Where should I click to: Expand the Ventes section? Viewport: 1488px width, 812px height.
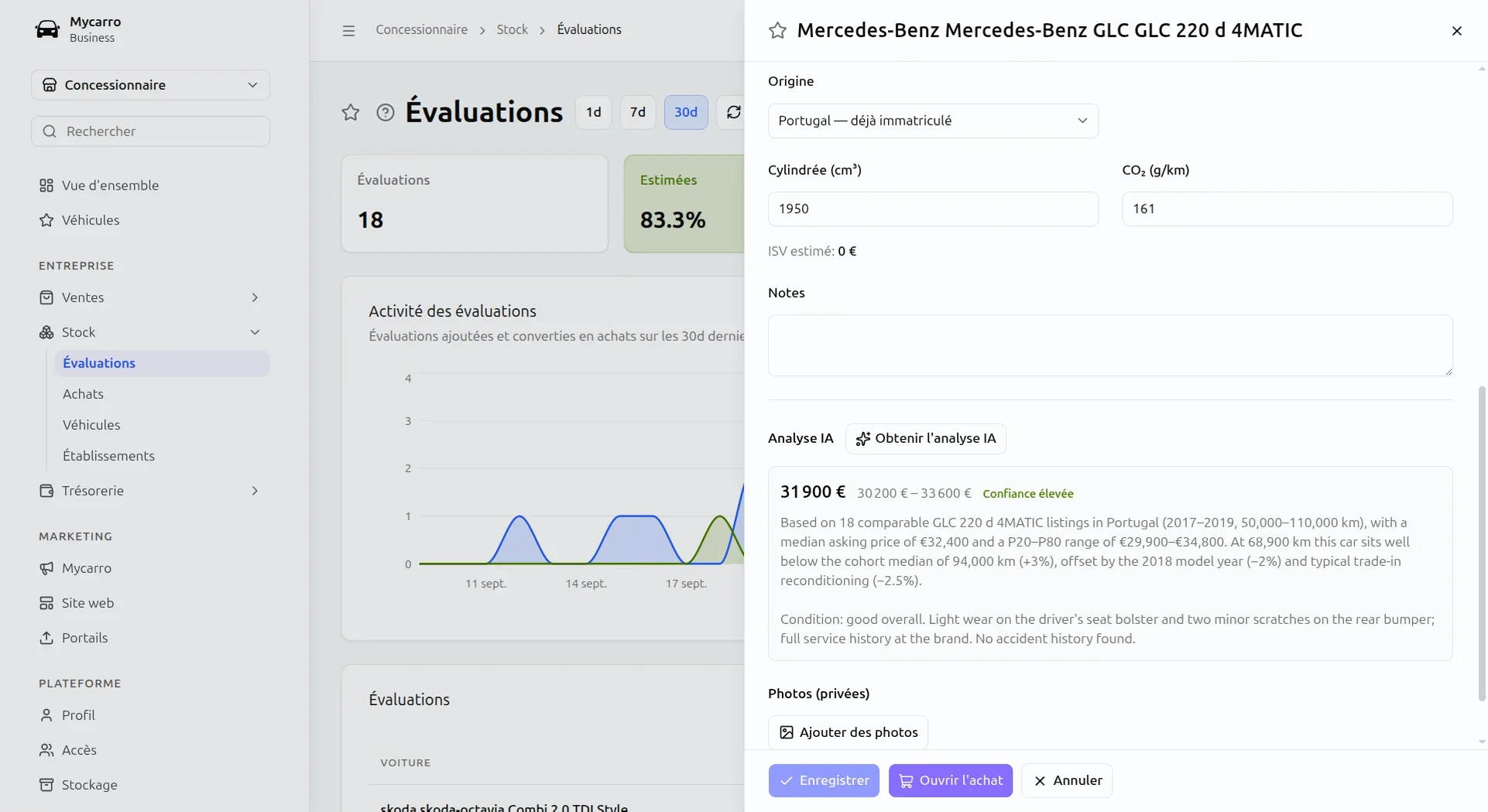(x=150, y=297)
